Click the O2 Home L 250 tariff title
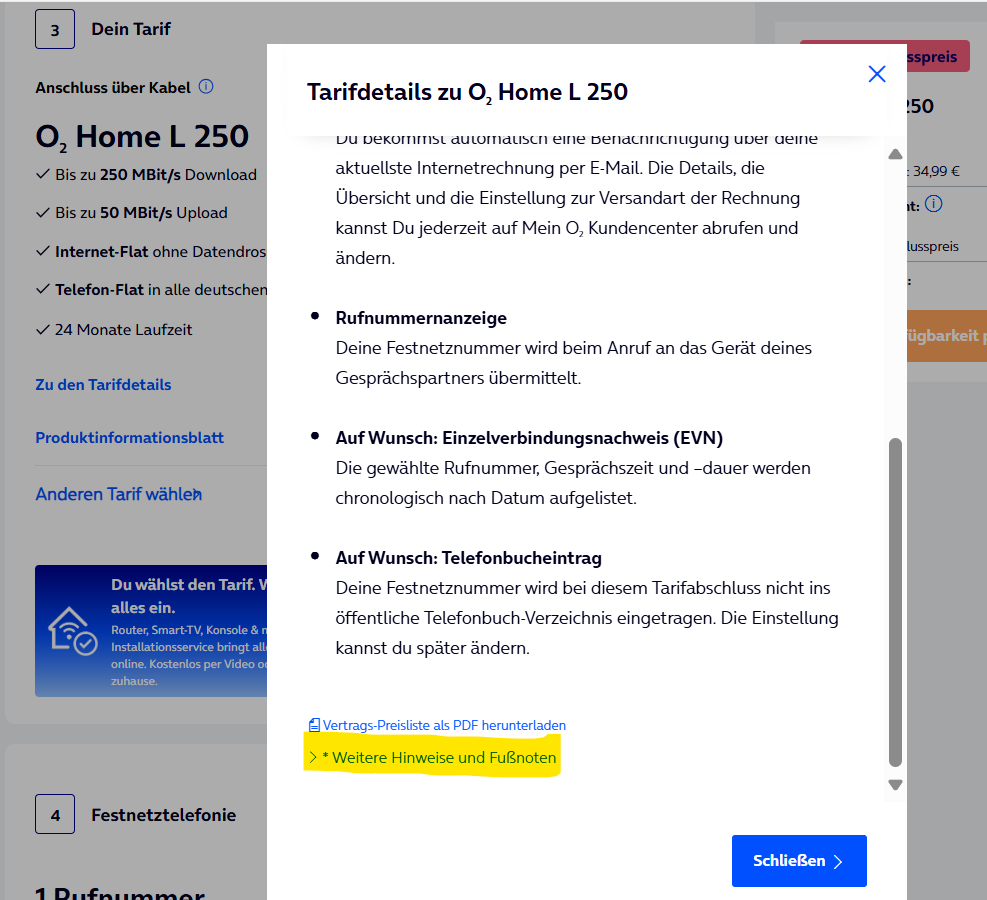 pos(142,137)
